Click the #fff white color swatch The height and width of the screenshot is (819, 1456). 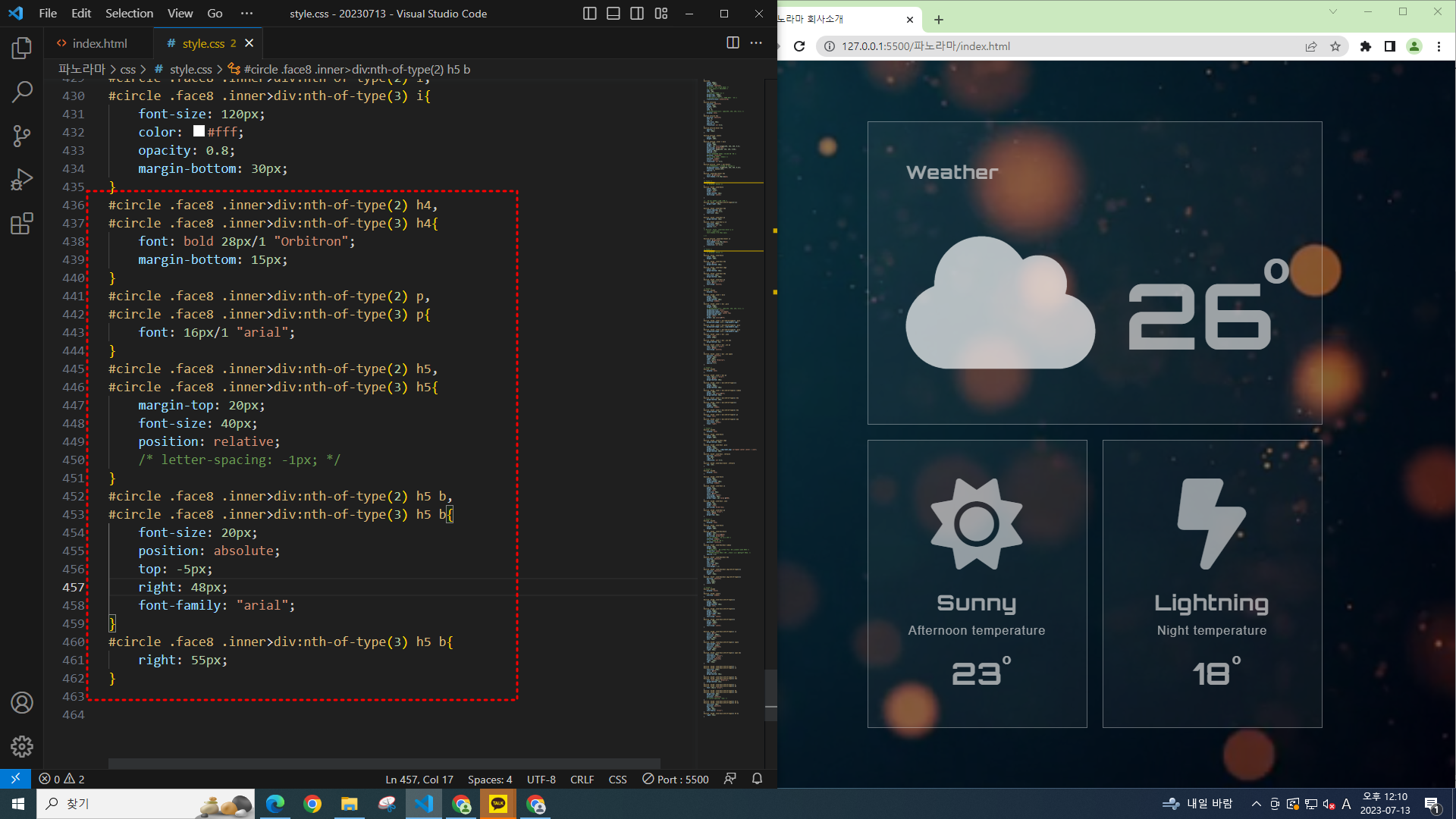coord(199,131)
